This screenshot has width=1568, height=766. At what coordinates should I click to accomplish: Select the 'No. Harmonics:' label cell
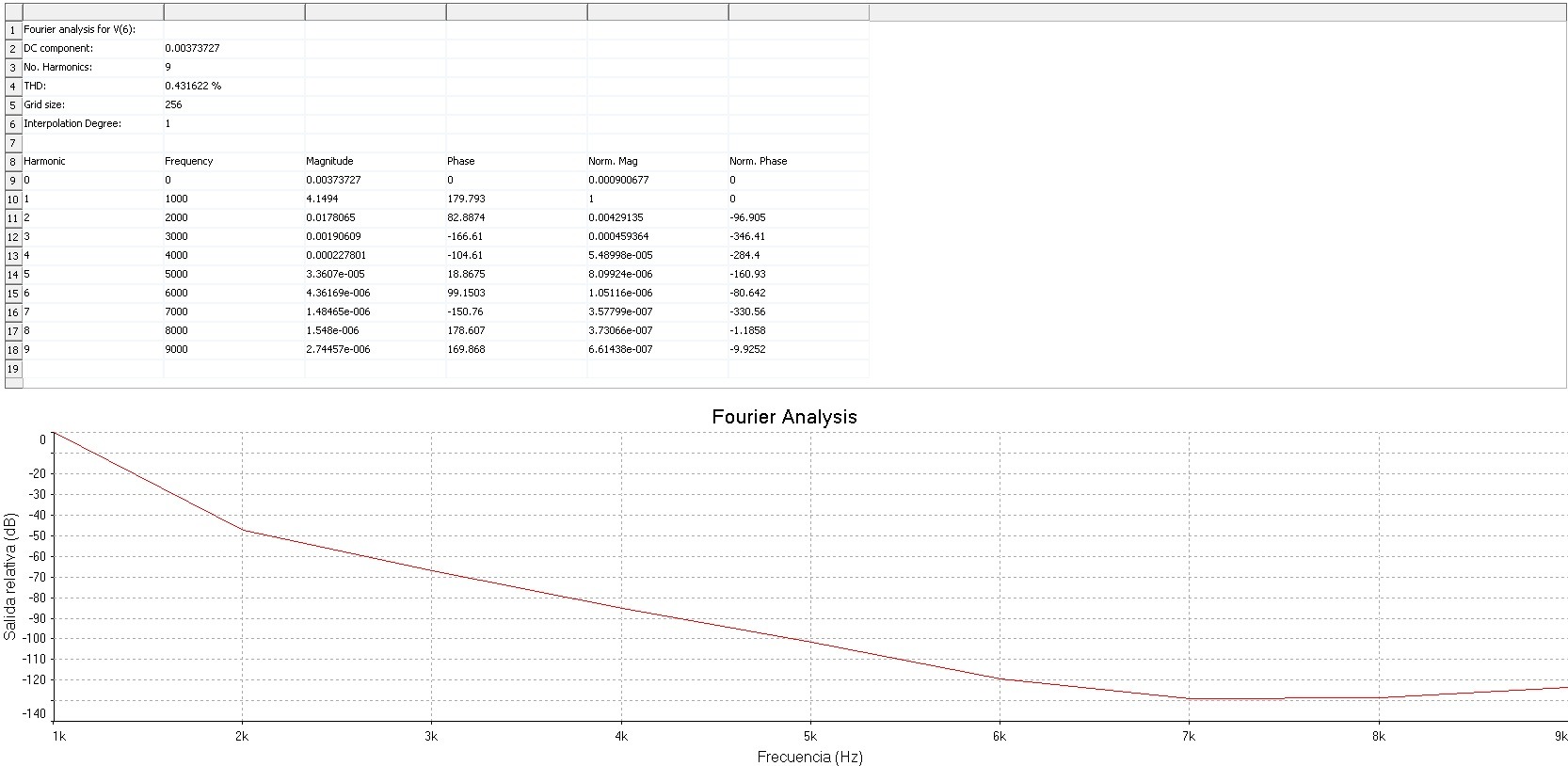(92, 67)
